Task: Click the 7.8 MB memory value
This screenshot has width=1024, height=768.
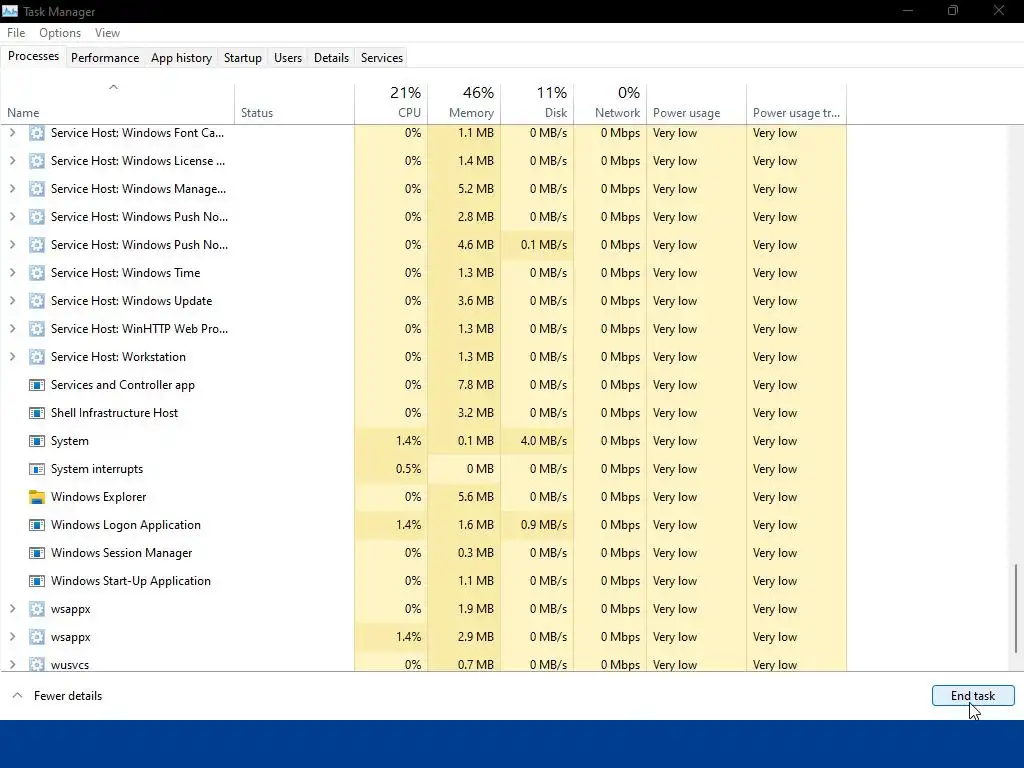Action: point(475,385)
